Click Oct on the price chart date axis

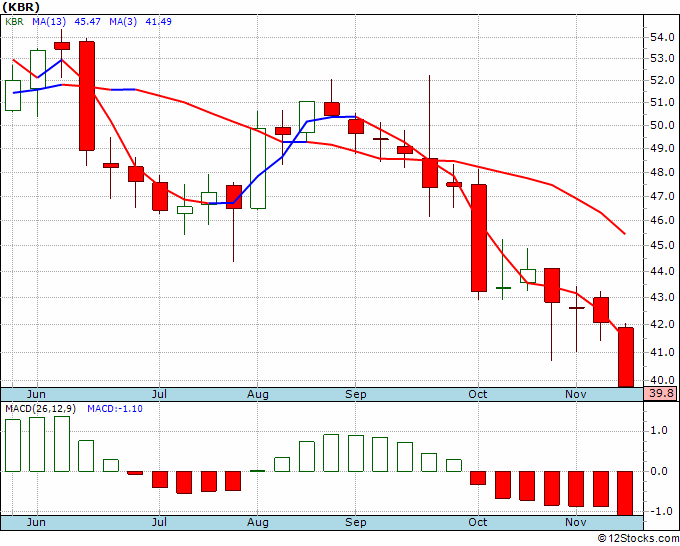(478, 394)
